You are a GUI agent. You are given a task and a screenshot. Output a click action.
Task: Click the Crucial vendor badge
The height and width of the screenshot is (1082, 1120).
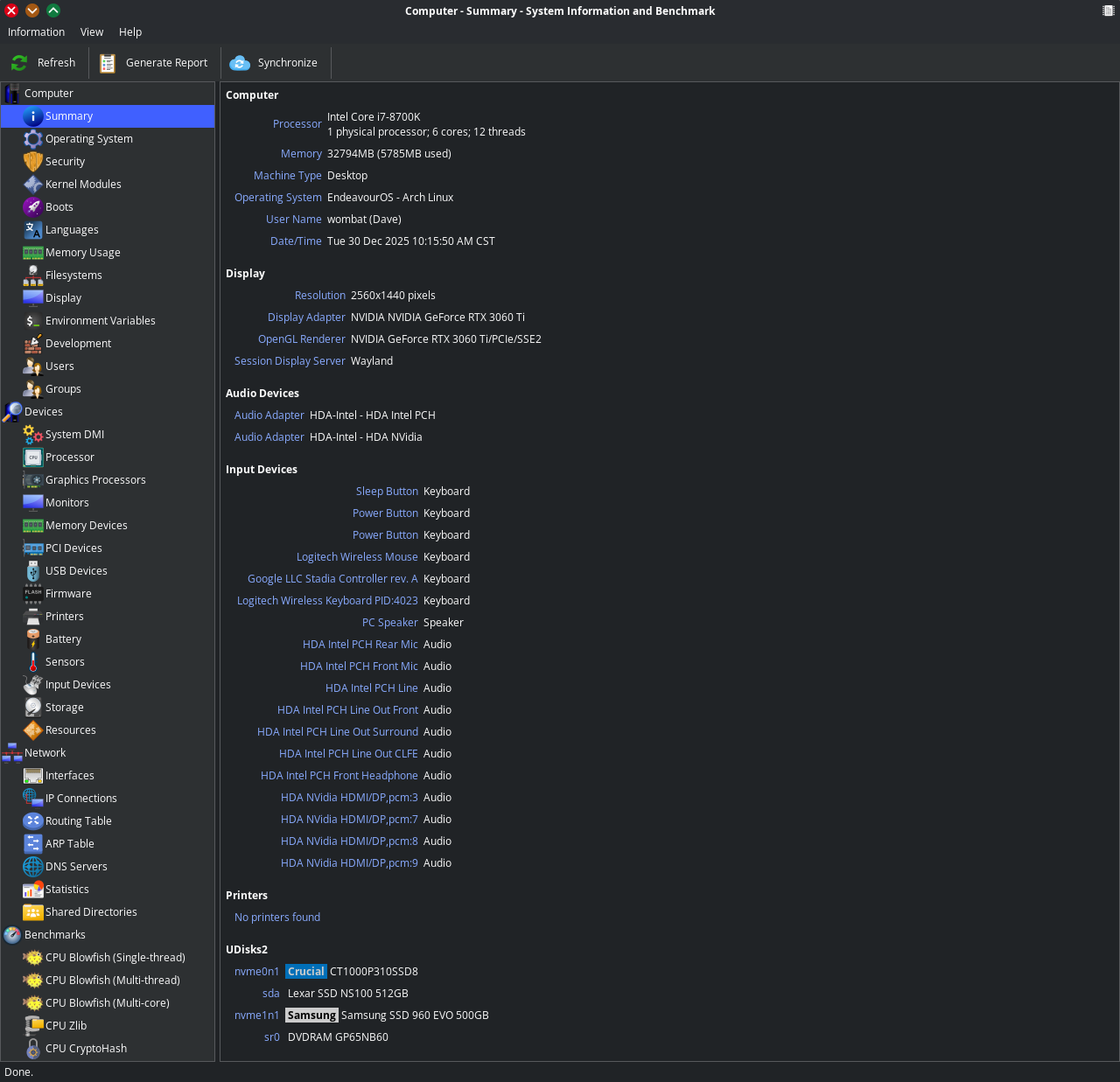[305, 972]
